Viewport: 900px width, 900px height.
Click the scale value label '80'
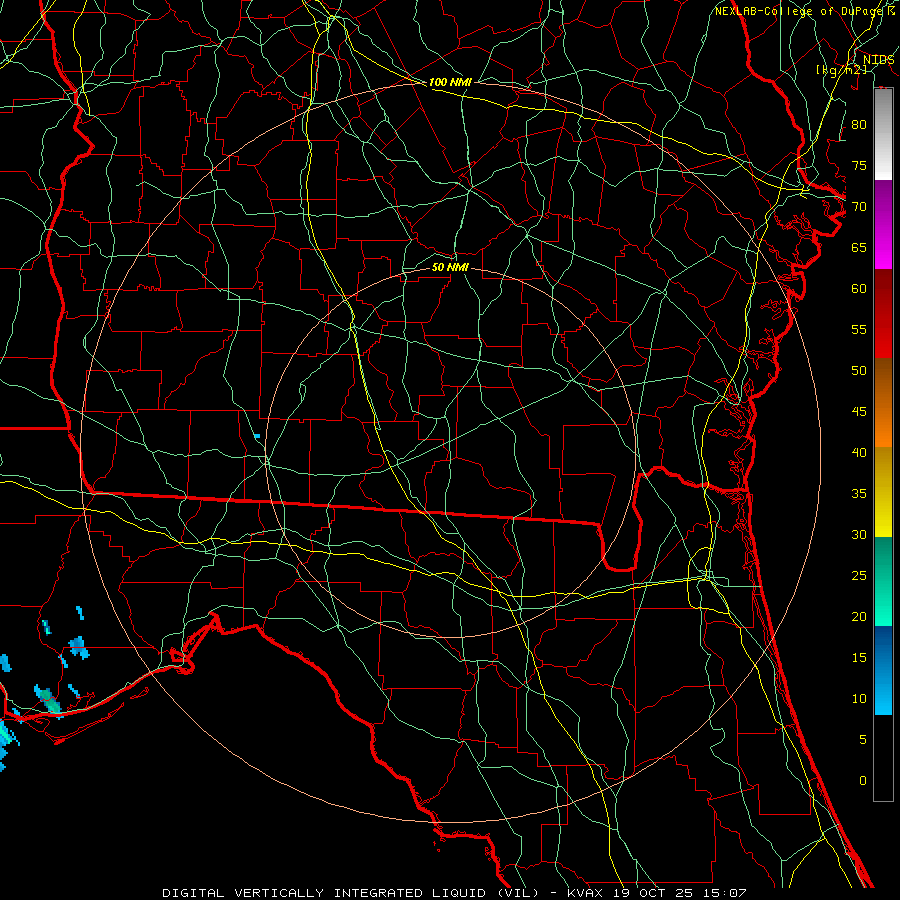(x=859, y=125)
